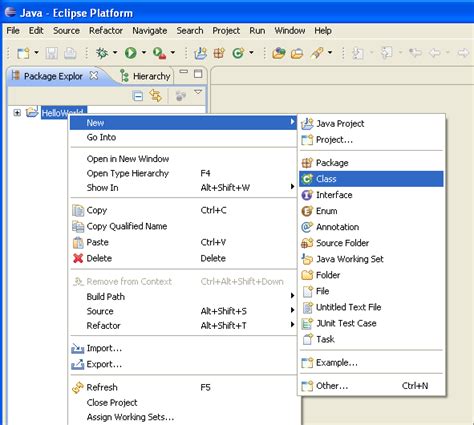Open the Project menu
The image size is (474, 425).
click(226, 31)
